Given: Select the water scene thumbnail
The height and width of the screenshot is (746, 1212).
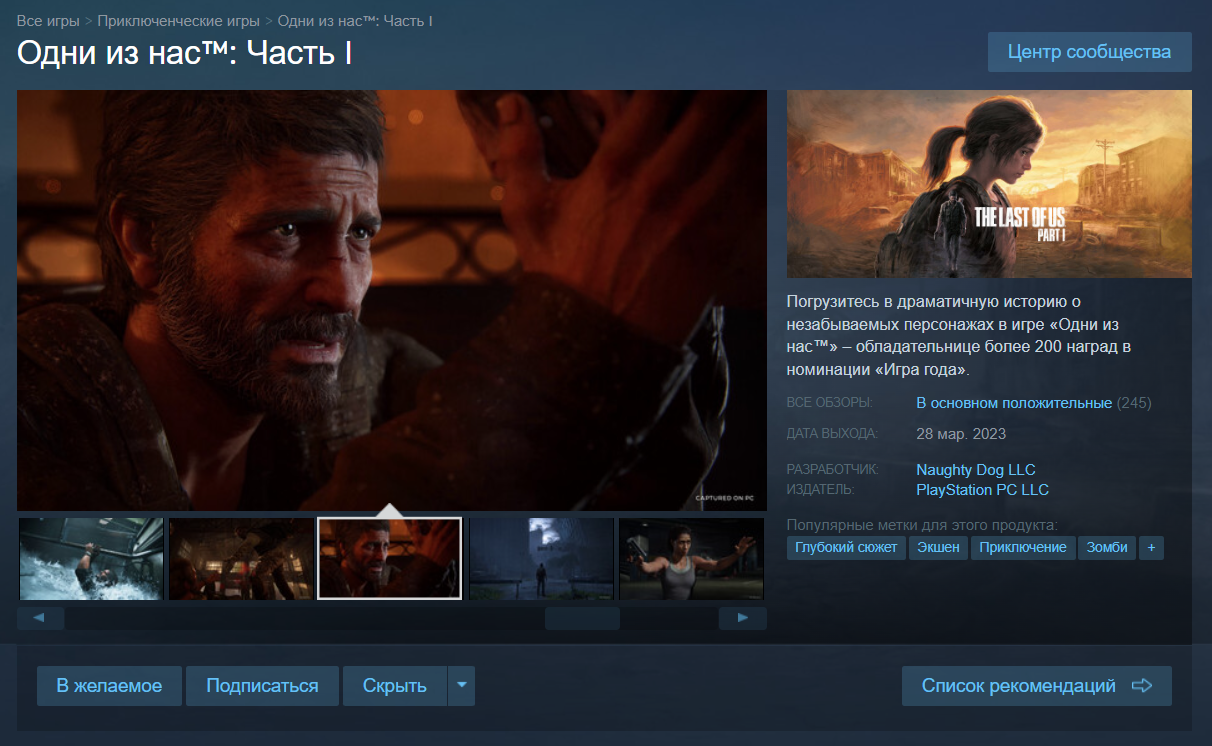Looking at the screenshot, I should pos(91,558).
